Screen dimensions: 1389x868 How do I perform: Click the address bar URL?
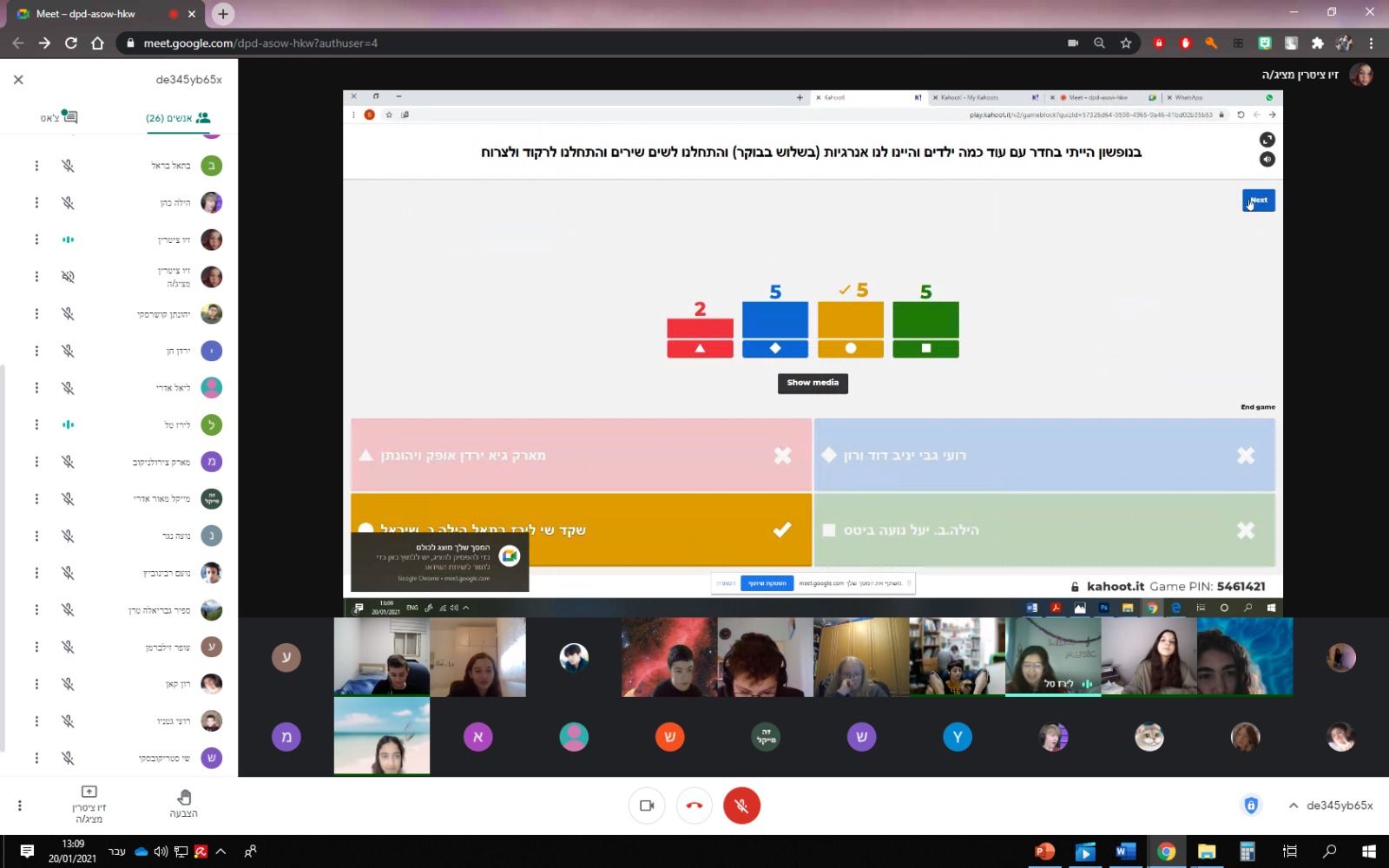click(260, 43)
